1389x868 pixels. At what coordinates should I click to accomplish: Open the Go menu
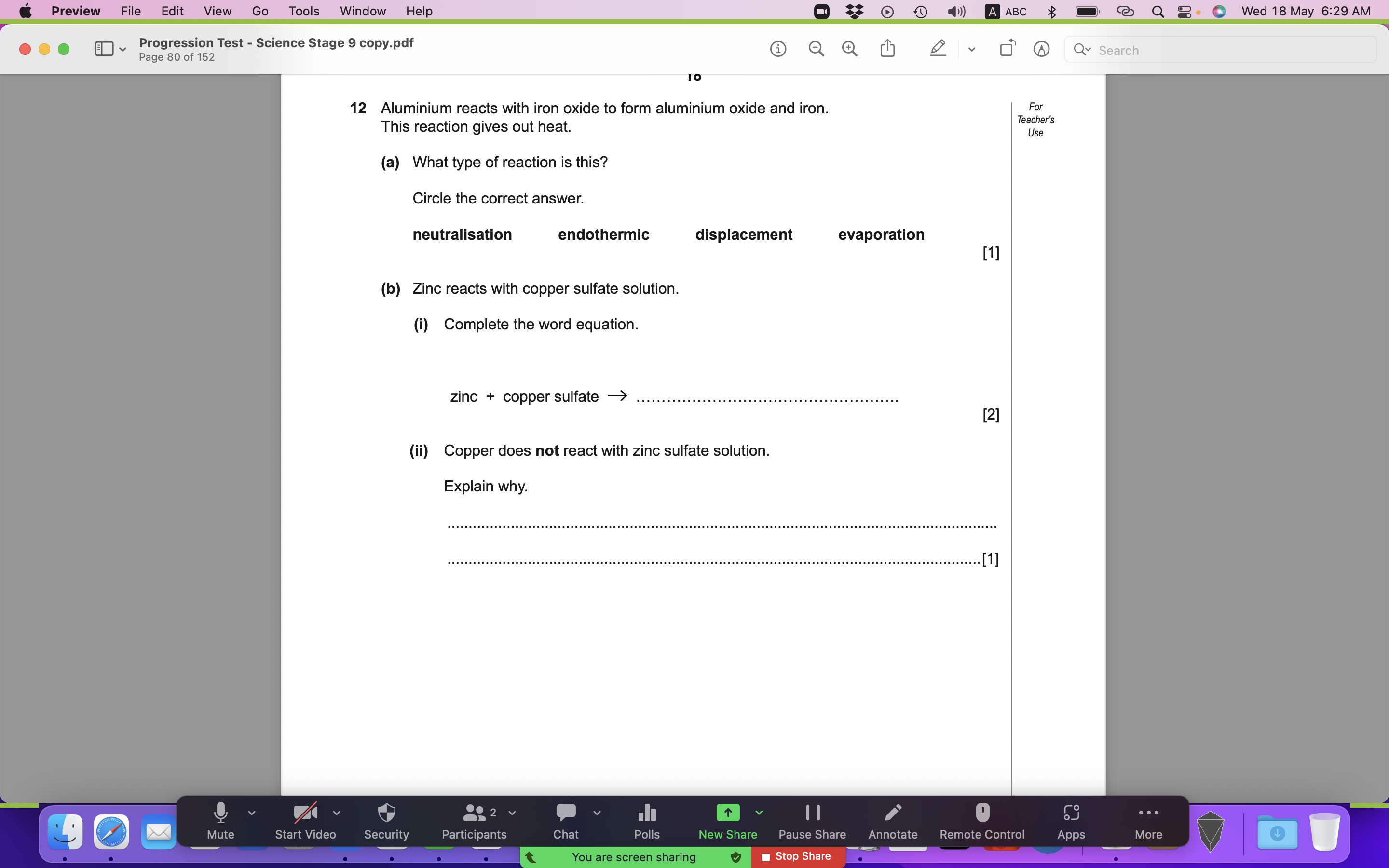point(260,11)
